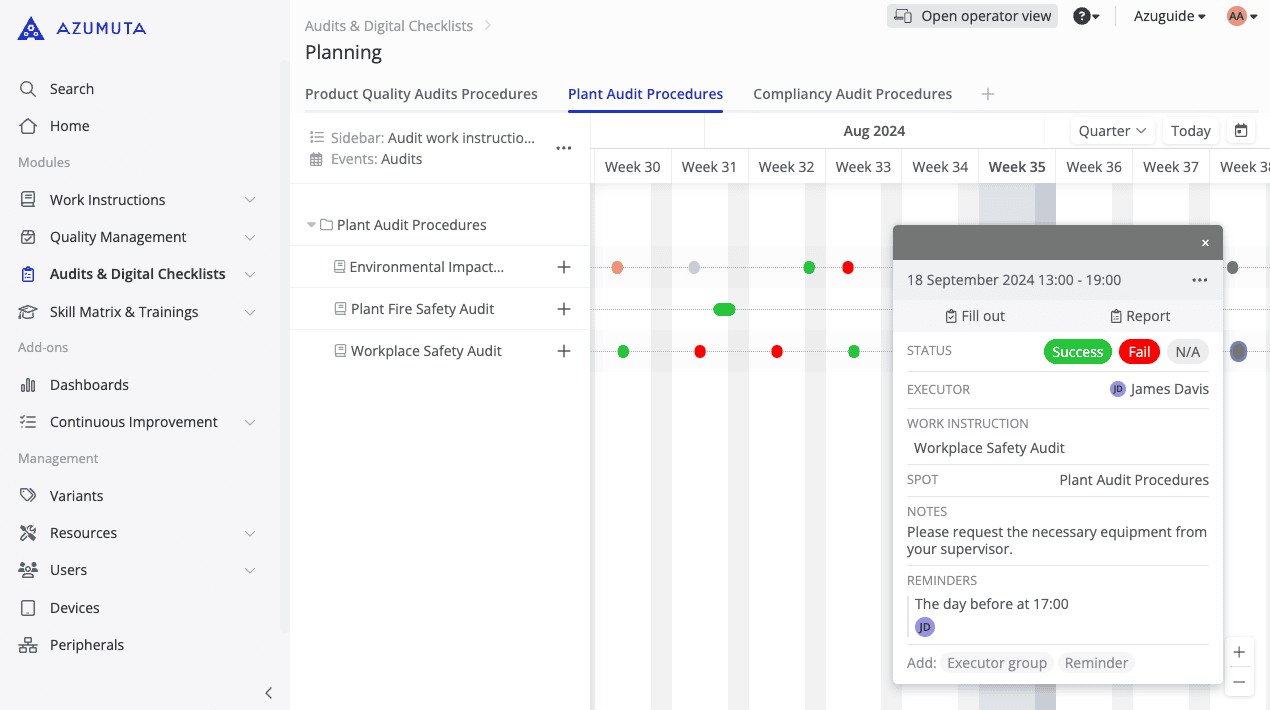This screenshot has width=1270, height=710.
Task: Jump to Today in timeline
Action: tap(1190, 131)
